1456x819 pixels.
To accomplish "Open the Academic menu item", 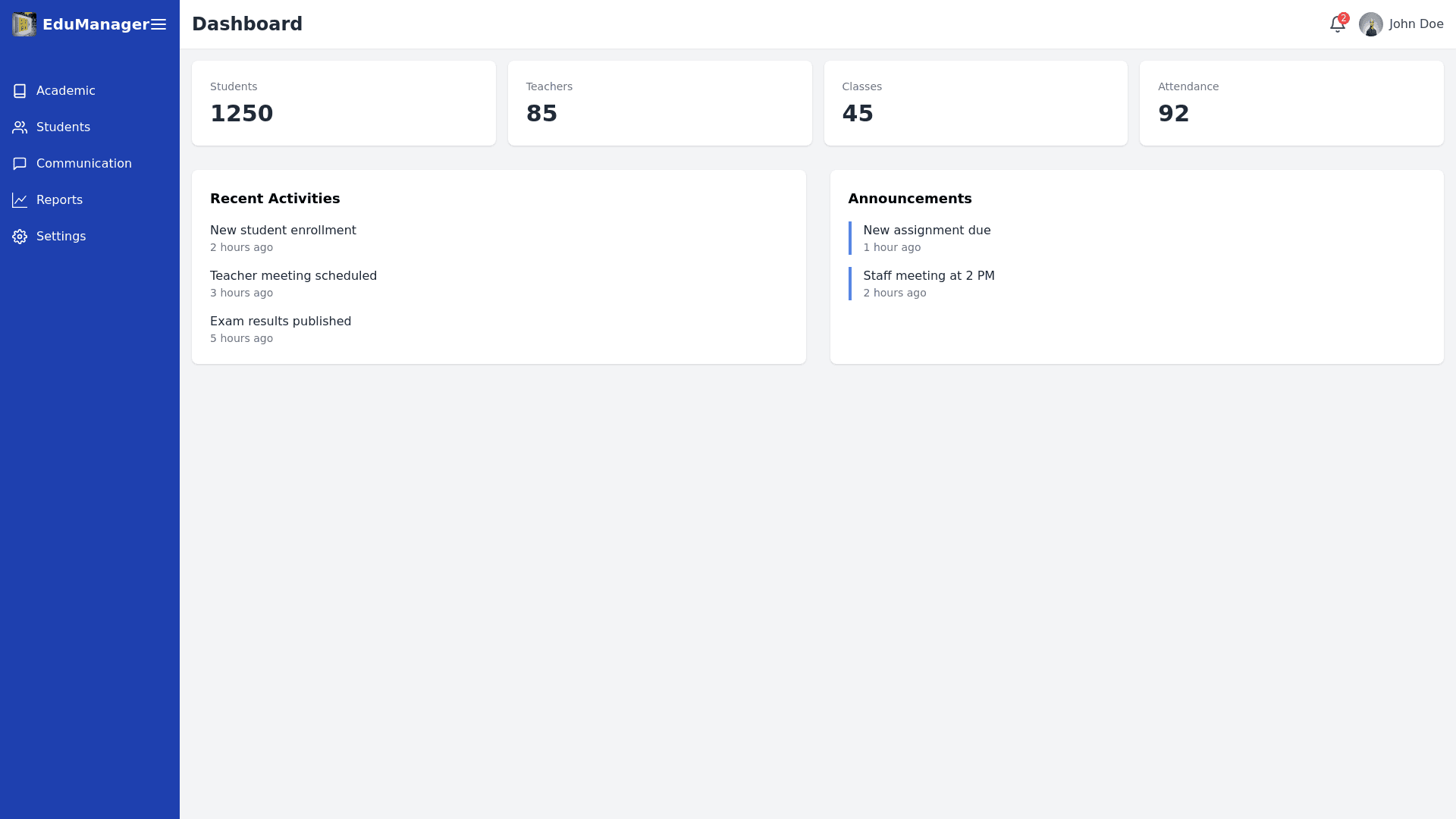I will click(x=66, y=91).
